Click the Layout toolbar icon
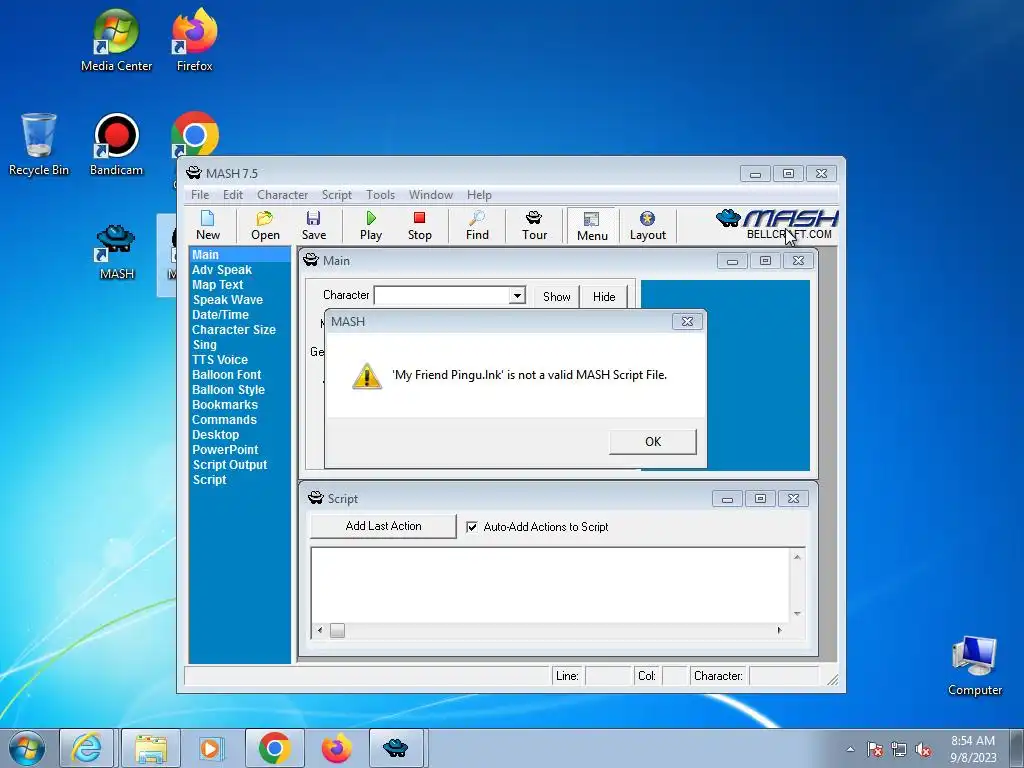The width and height of the screenshot is (1024, 768). tap(647, 225)
